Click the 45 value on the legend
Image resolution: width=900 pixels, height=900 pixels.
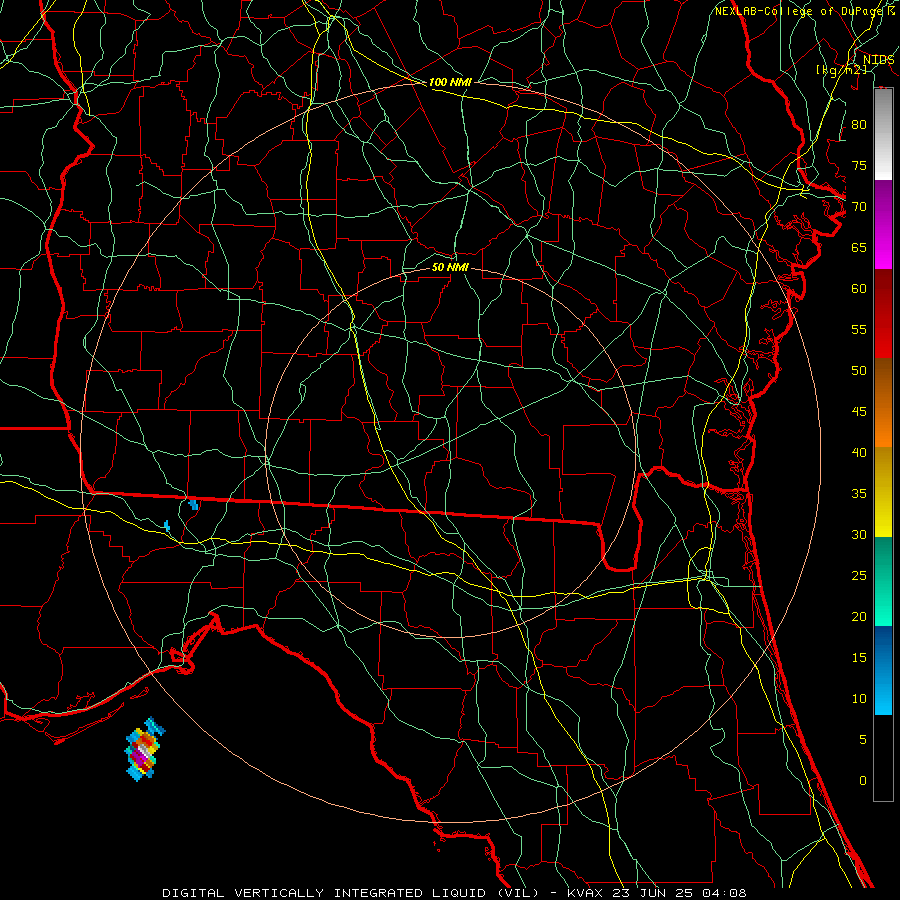point(859,412)
